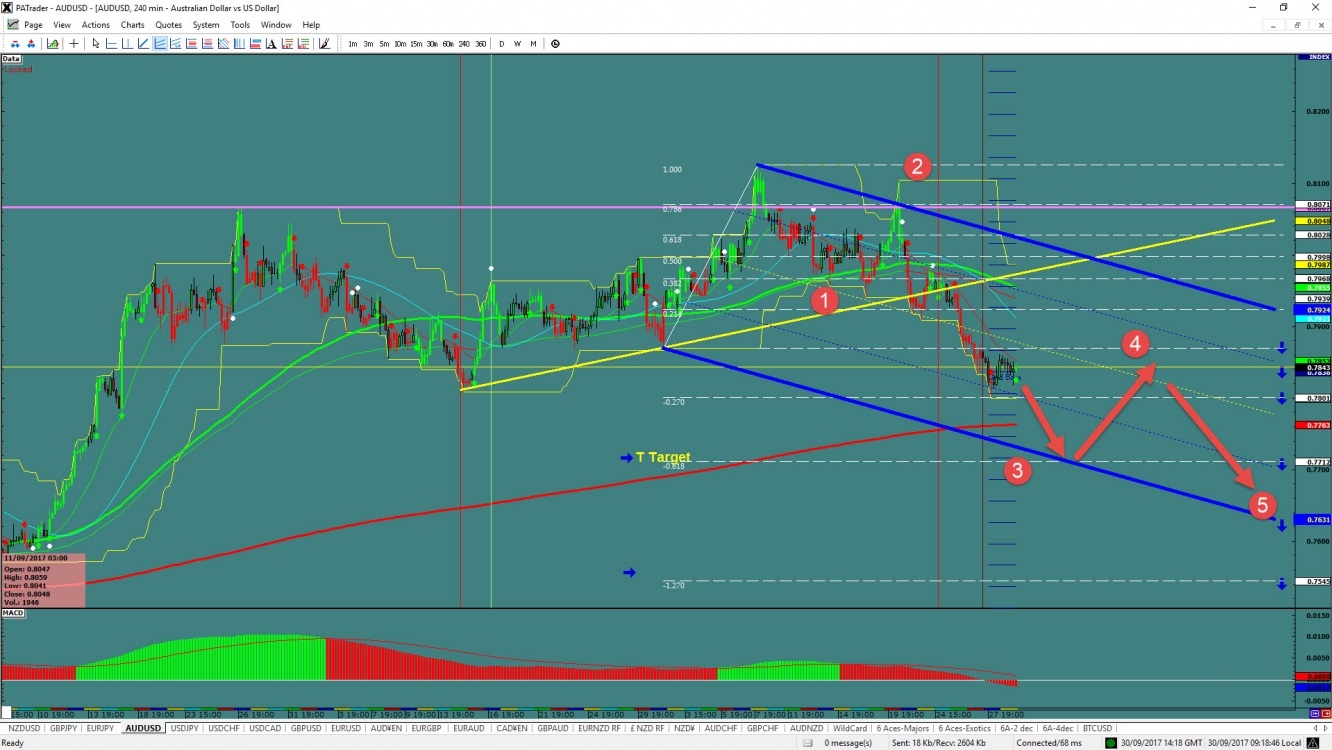Select the 360 minute timeframe

[481, 43]
